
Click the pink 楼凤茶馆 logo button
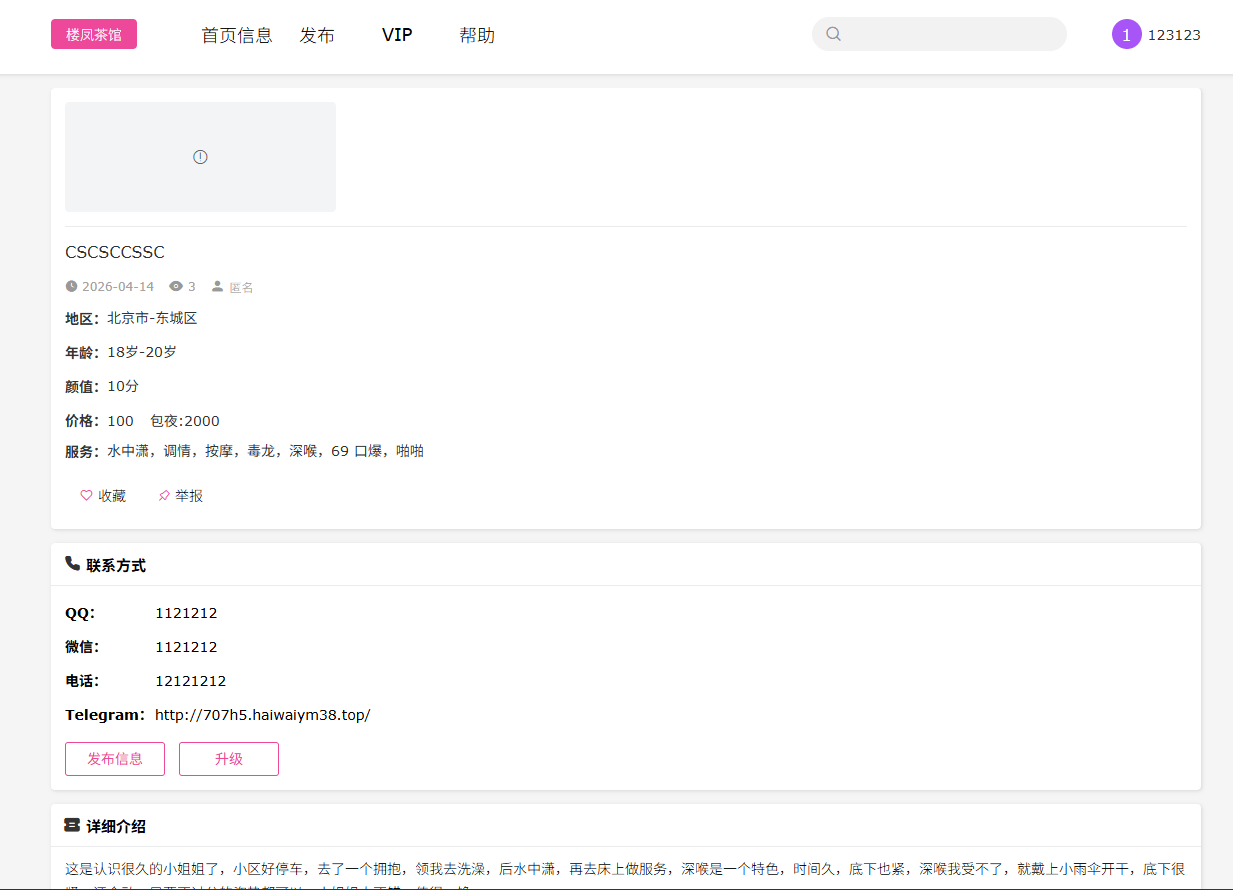coord(94,34)
